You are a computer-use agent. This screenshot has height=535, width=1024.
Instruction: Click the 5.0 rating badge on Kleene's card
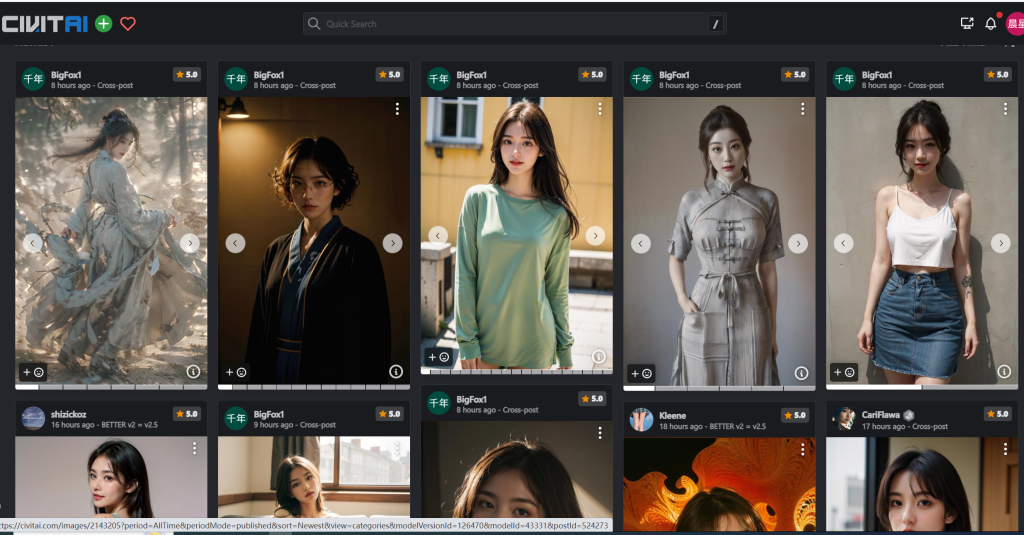click(793, 414)
